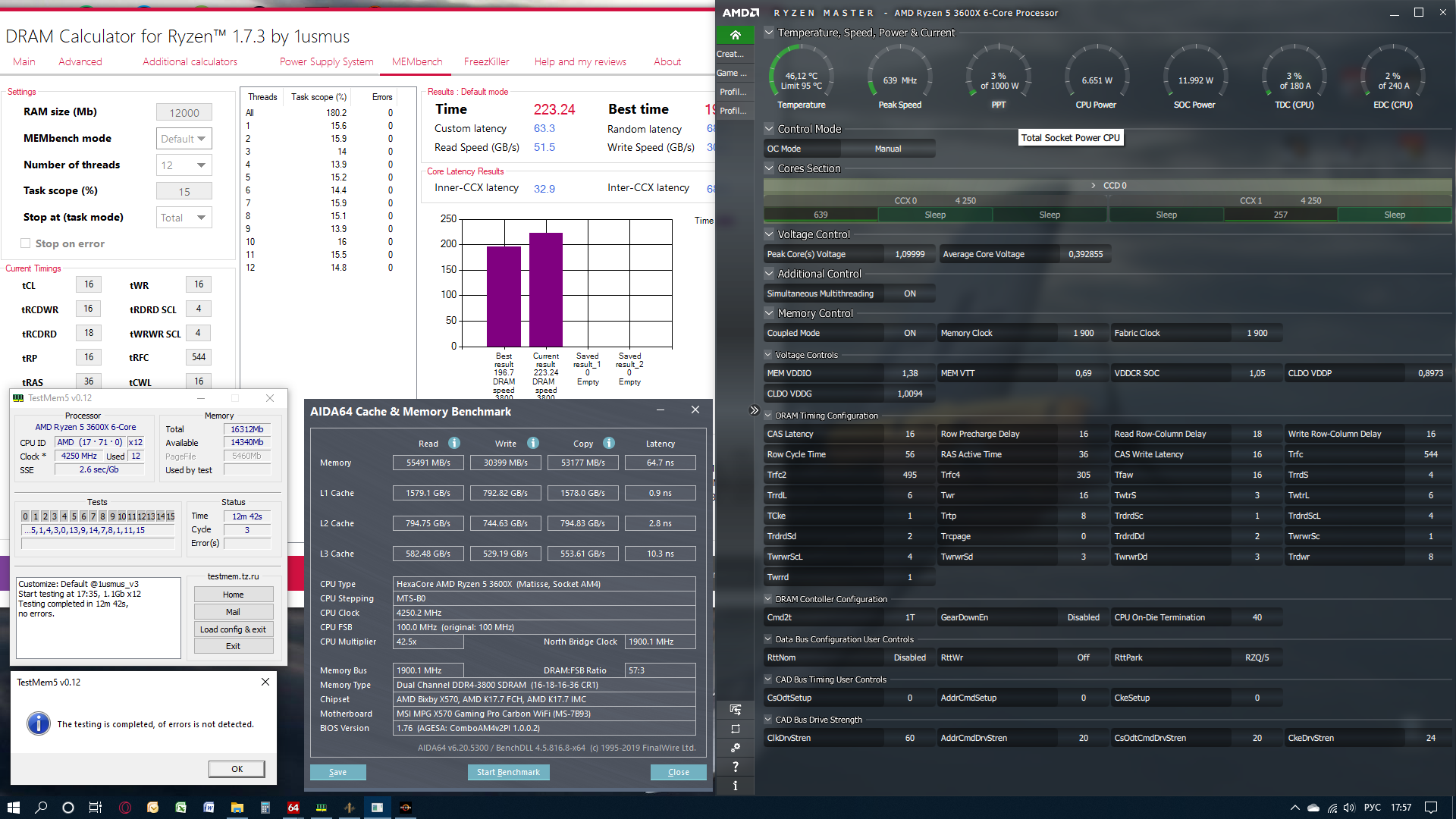Open the Number of threads dropdown
The height and width of the screenshot is (819, 1456).
184,165
